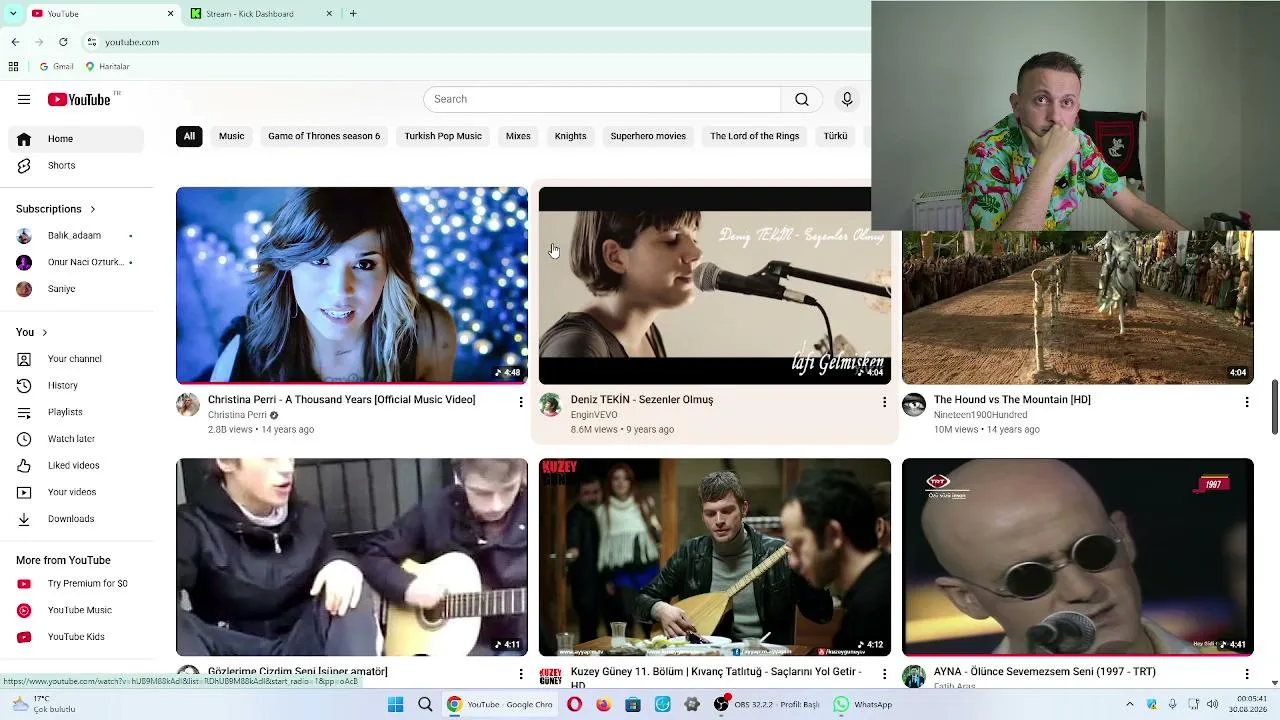Open the Onur Naci Ozturk subscription
Viewport: 1280px width, 720px height.
pyautogui.click(x=76, y=262)
